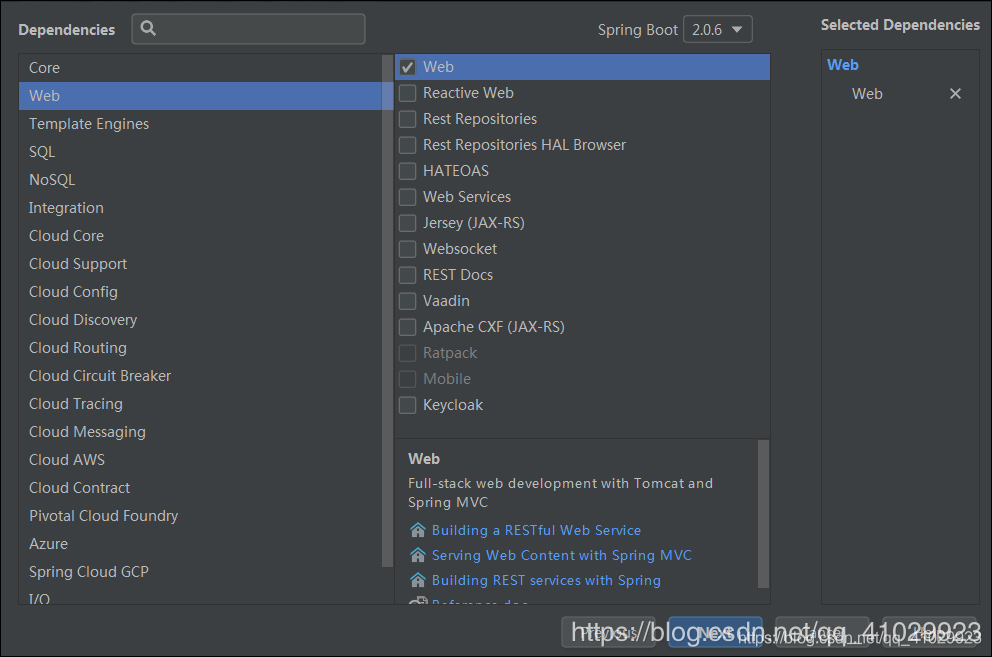Tick the Keycloak checkbox
Viewport: 992px width, 657px height.
click(407, 404)
